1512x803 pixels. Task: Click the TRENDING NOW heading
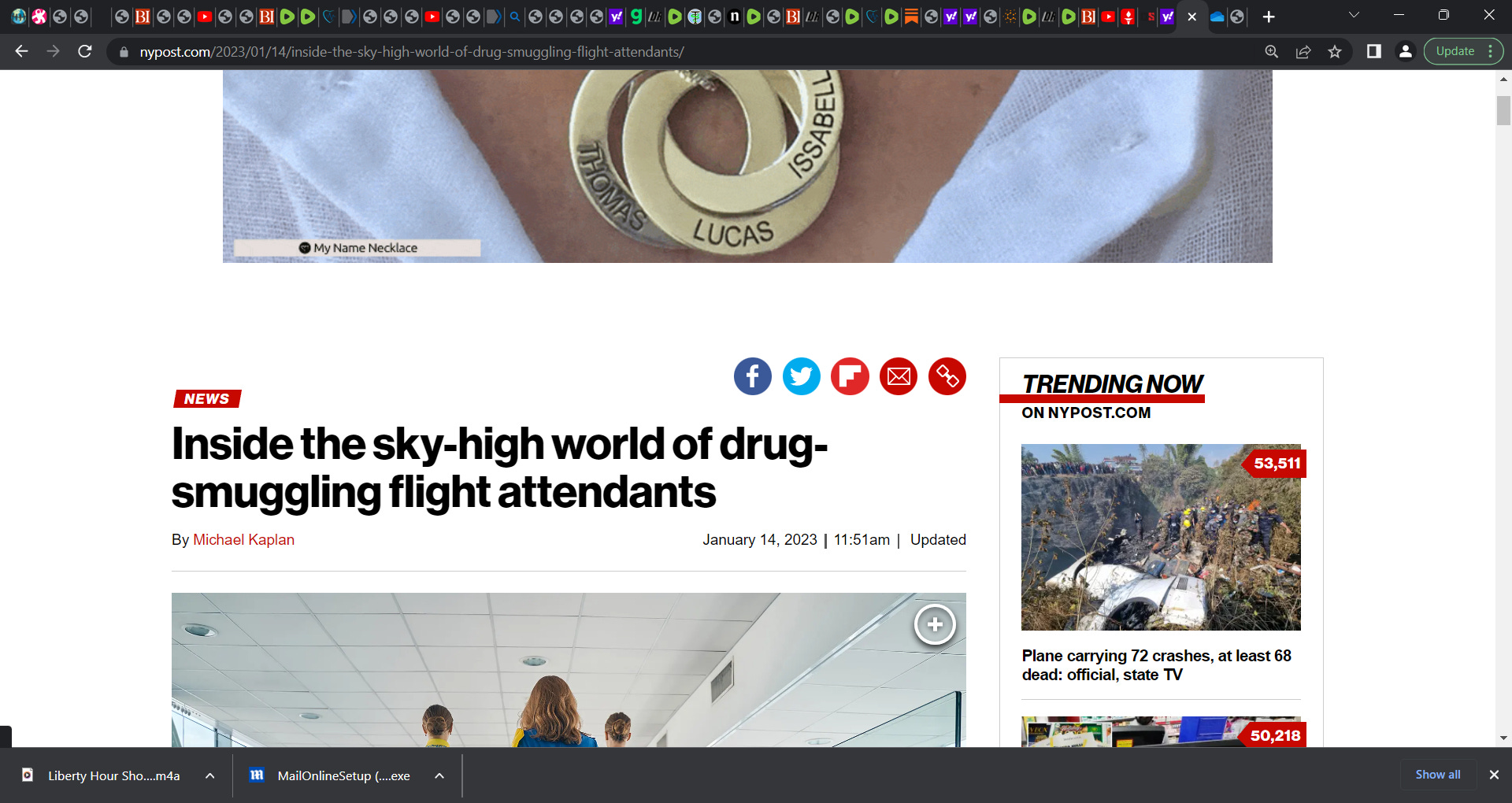pos(1112,383)
